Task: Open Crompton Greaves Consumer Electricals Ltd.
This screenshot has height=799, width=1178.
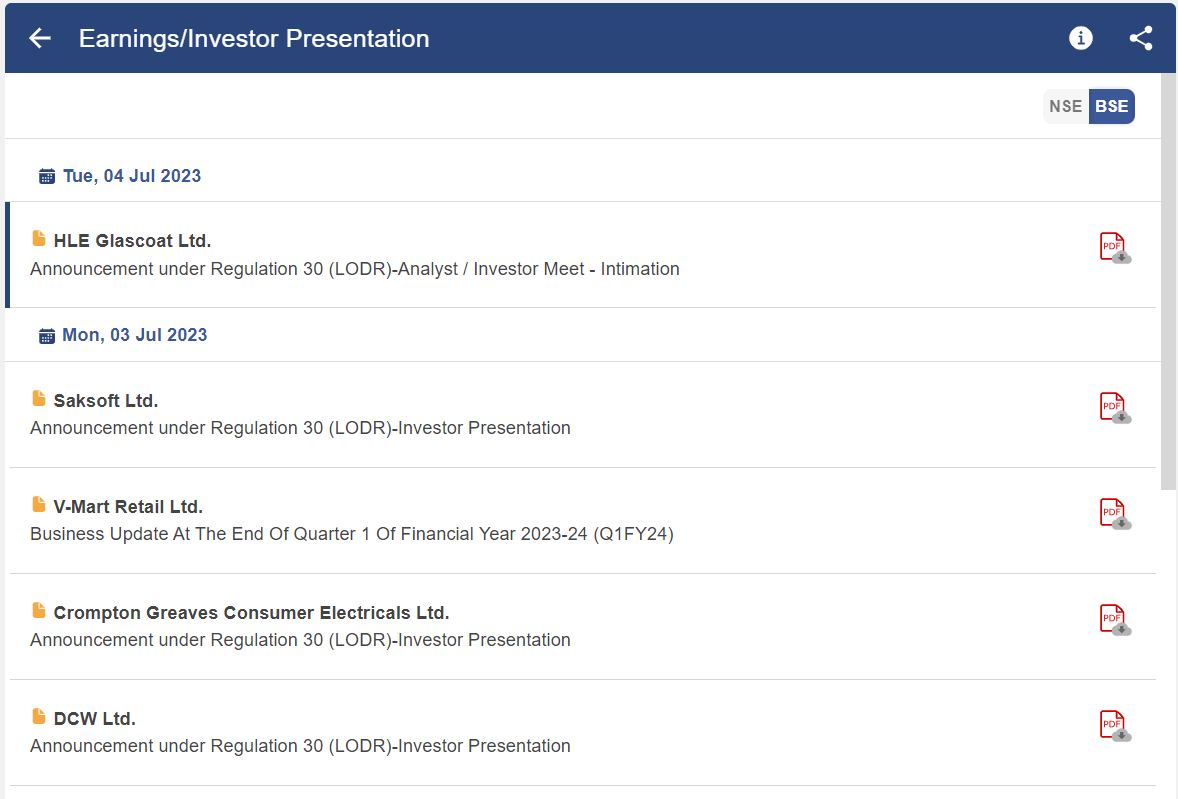Action: [251, 613]
